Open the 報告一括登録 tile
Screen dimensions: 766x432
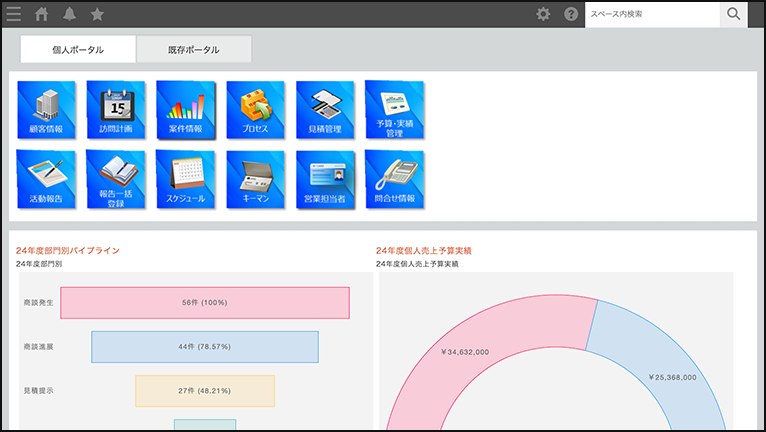coord(116,179)
